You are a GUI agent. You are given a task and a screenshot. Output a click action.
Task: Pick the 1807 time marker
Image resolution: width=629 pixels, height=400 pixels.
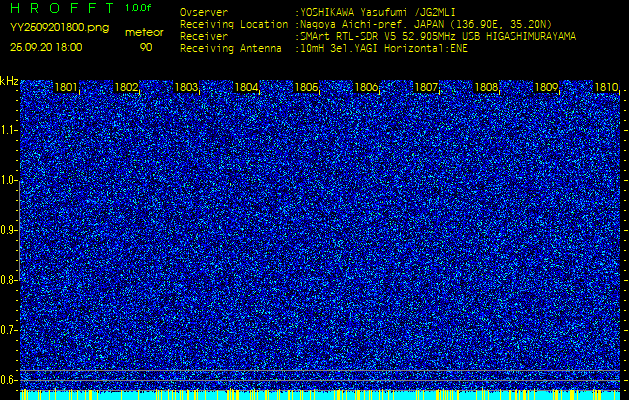tap(426, 88)
